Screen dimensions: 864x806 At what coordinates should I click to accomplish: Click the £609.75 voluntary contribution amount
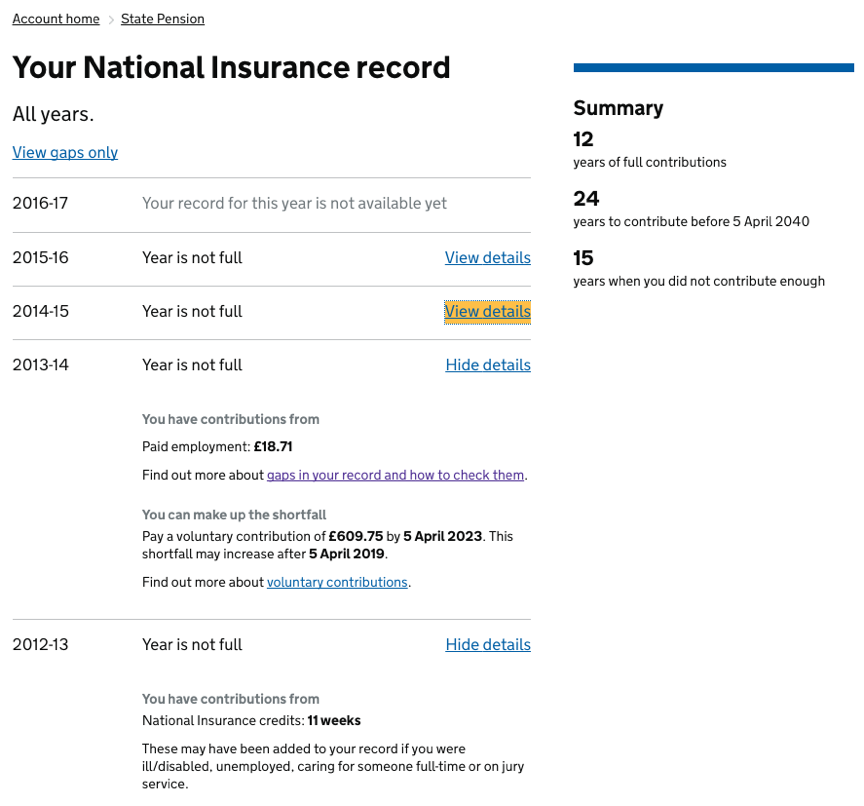[355, 537]
